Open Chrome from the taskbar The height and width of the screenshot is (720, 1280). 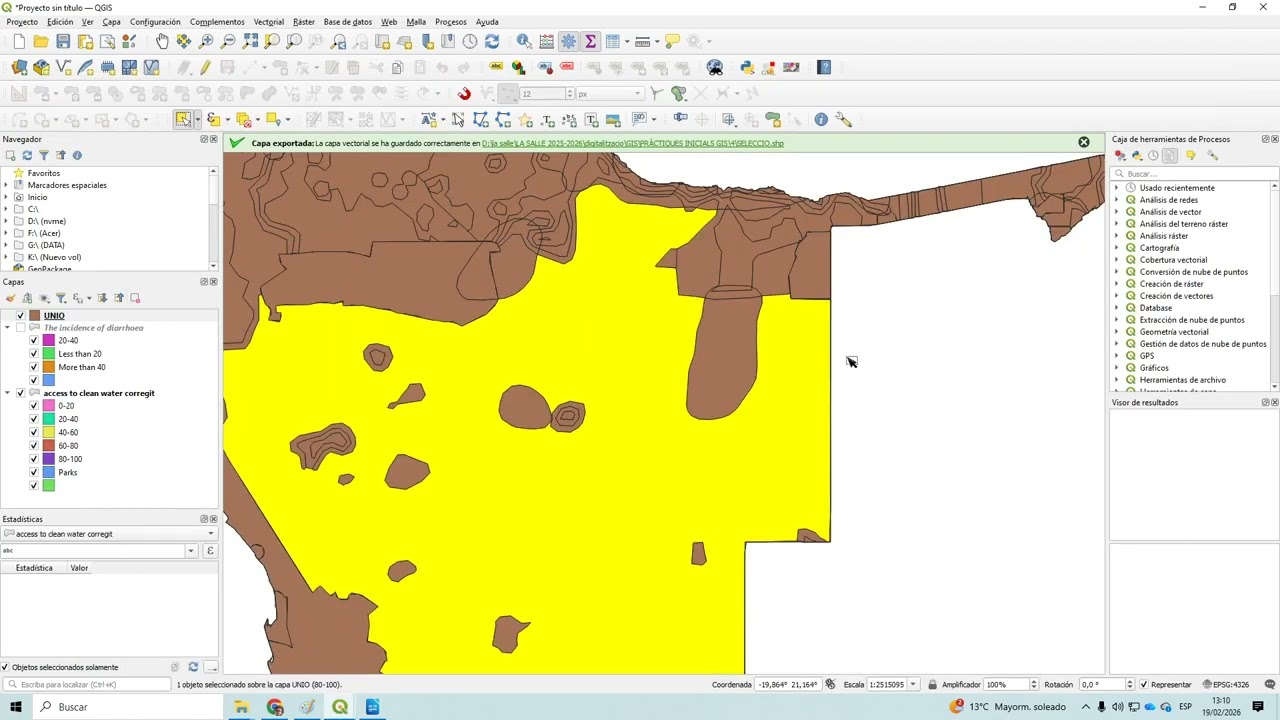pyautogui.click(x=275, y=707)
